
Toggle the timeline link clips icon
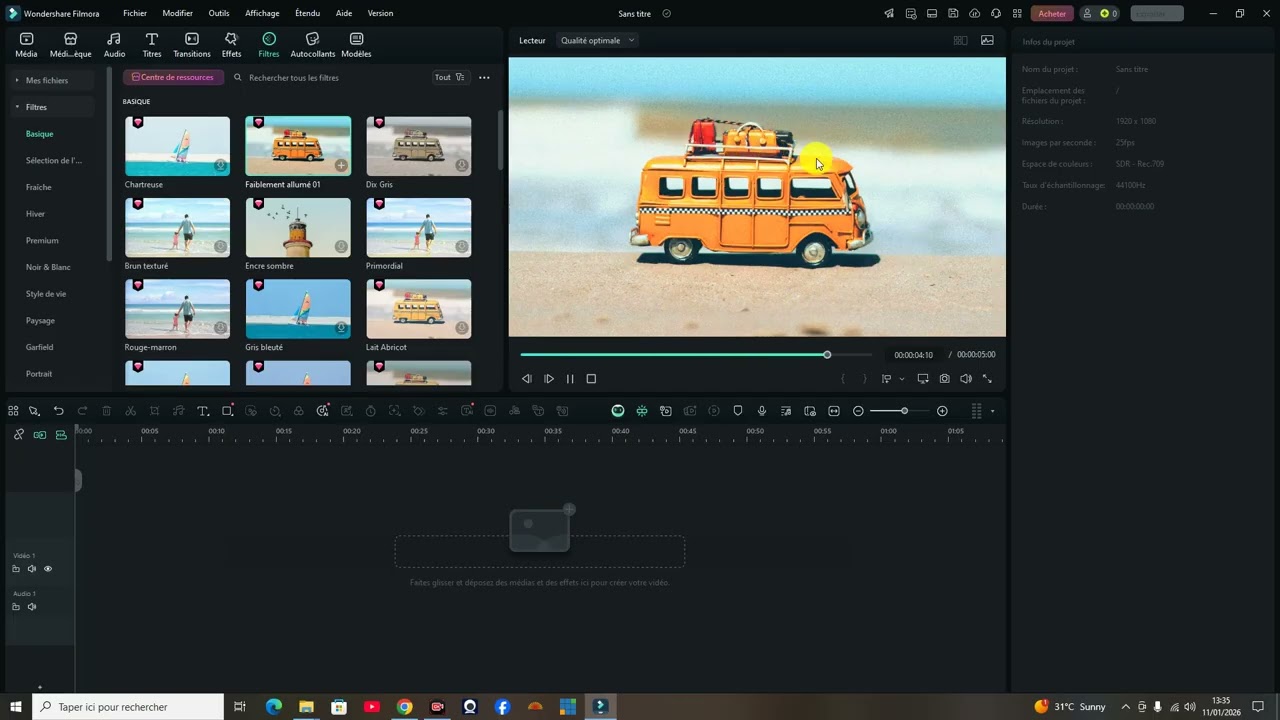[x=18, y=434]
